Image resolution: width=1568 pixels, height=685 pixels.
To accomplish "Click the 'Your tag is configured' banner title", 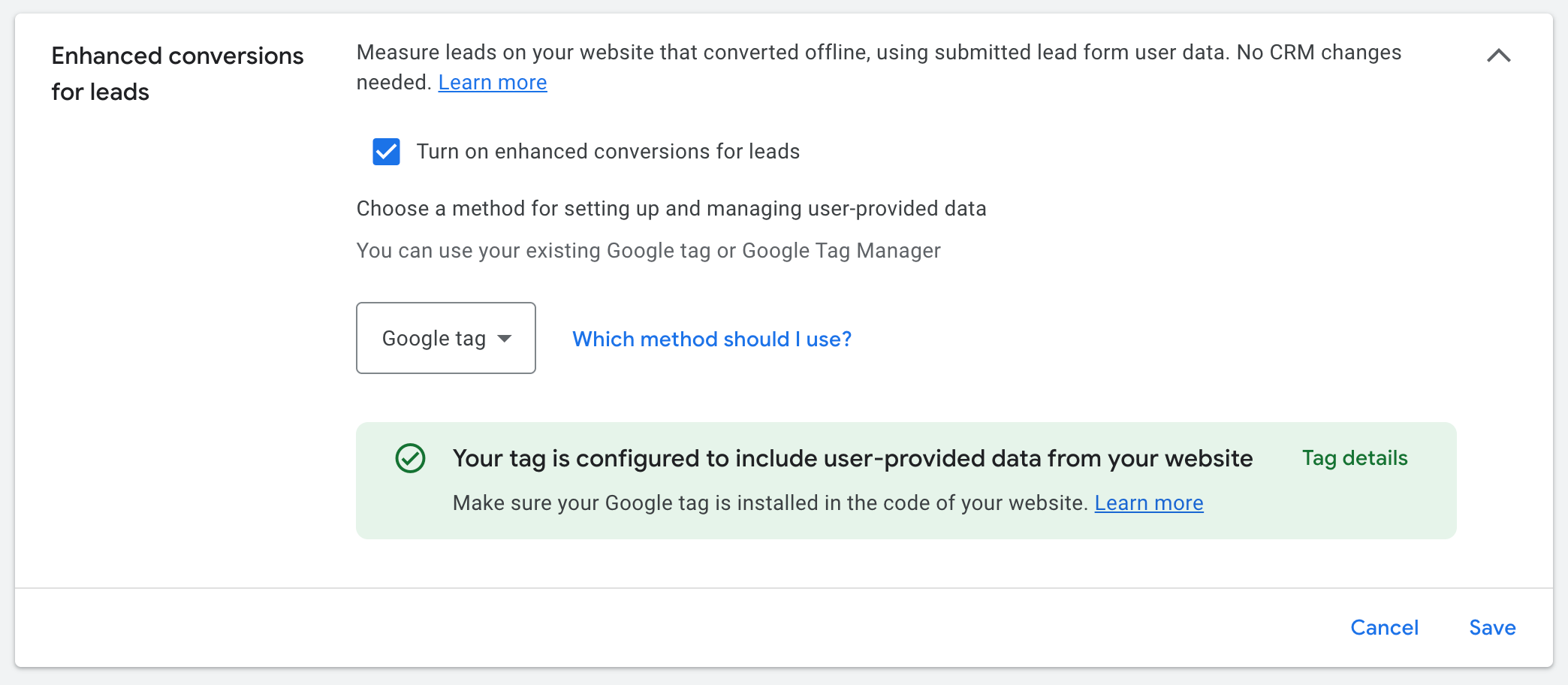I will pyautogui.click(x=852, y=458).
